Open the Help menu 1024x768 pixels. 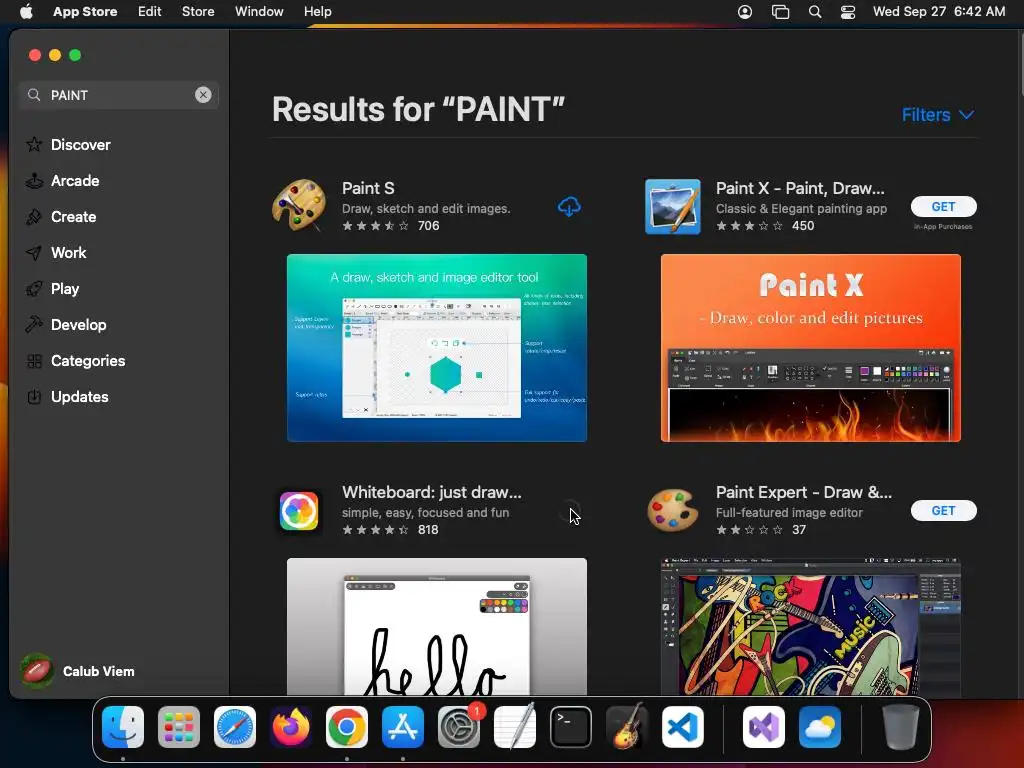pos(317,11)
